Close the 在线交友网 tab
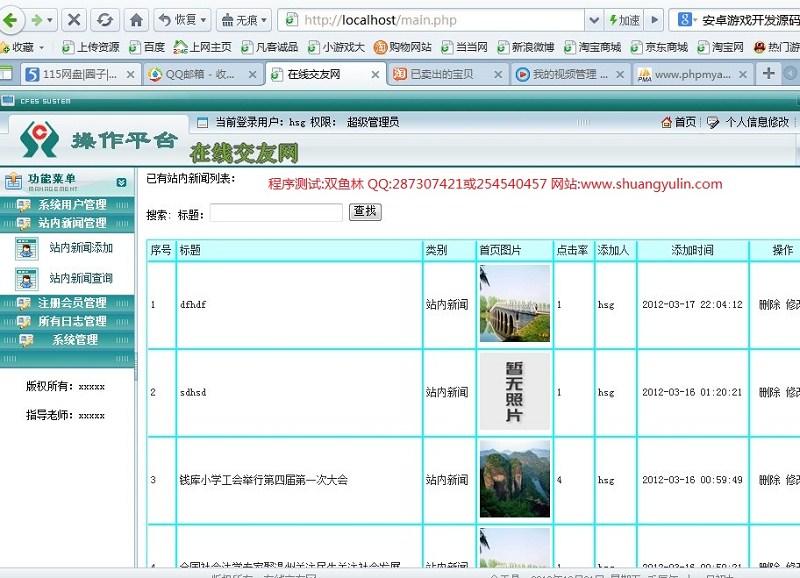Screen dimensions: 800x578 click(375, 74)
